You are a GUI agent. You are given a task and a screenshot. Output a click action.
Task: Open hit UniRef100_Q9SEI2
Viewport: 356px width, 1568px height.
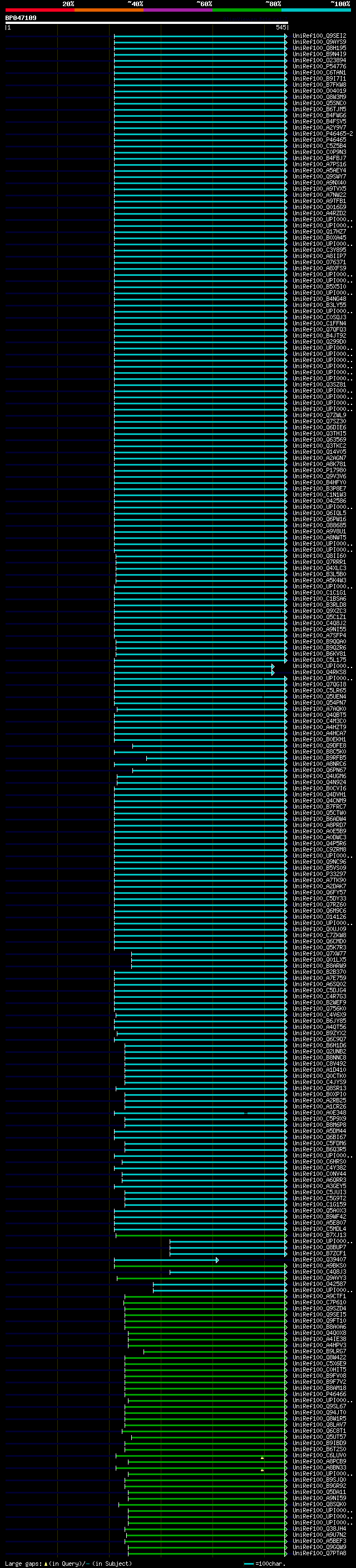(319, 36)
